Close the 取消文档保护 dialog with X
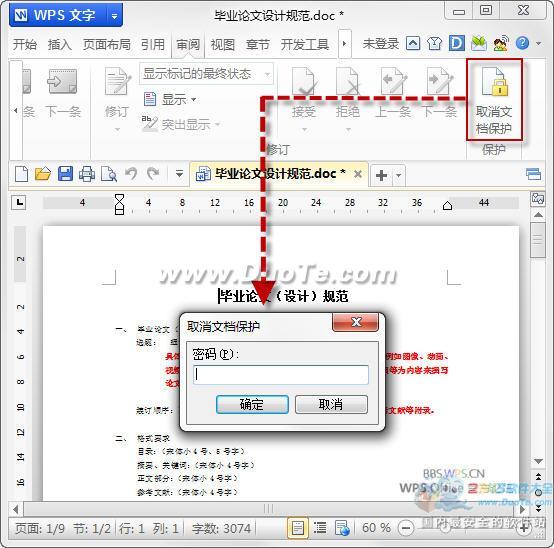The height and width of the screenshot is (548, 554). [x=355, y=322]
